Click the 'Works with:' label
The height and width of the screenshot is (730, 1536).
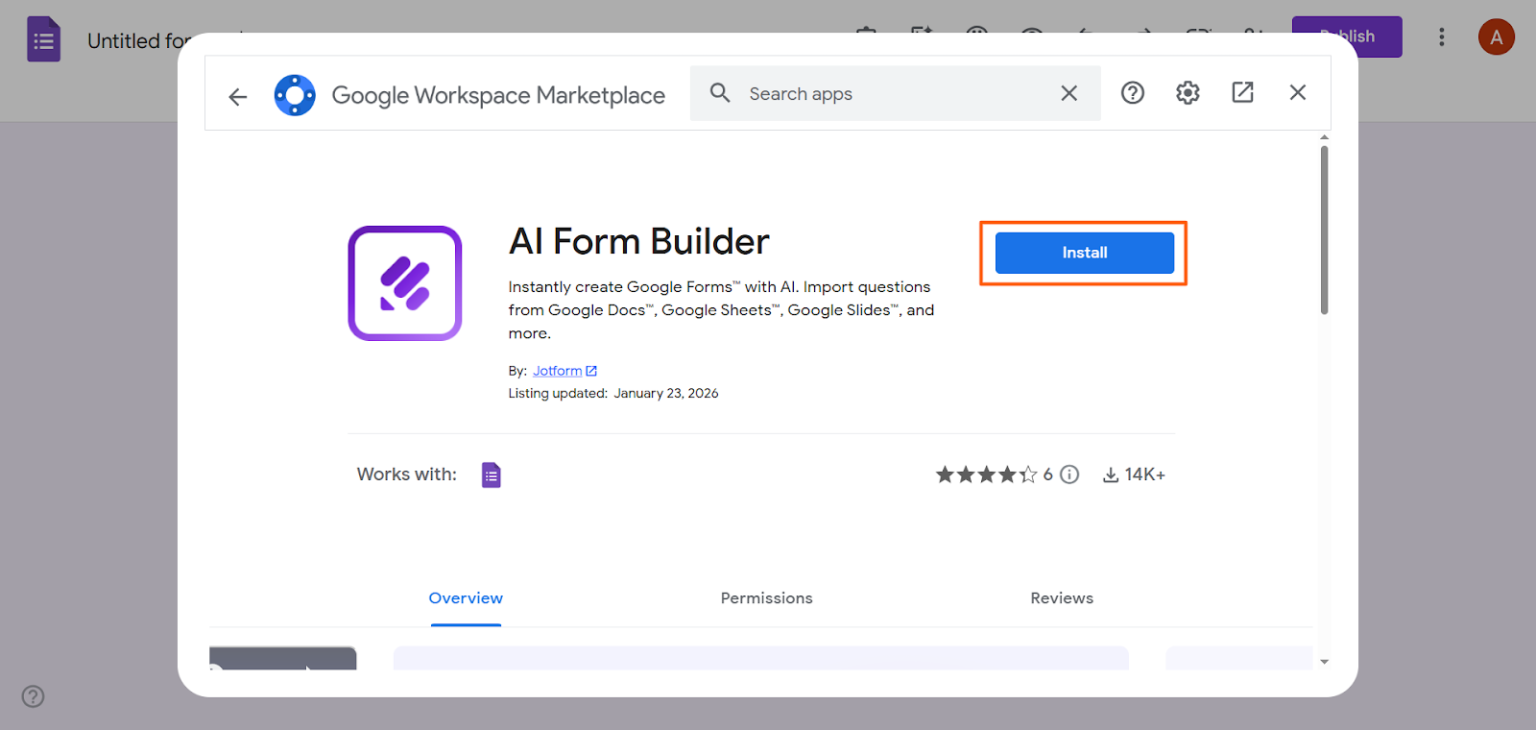tap(406, 474)
